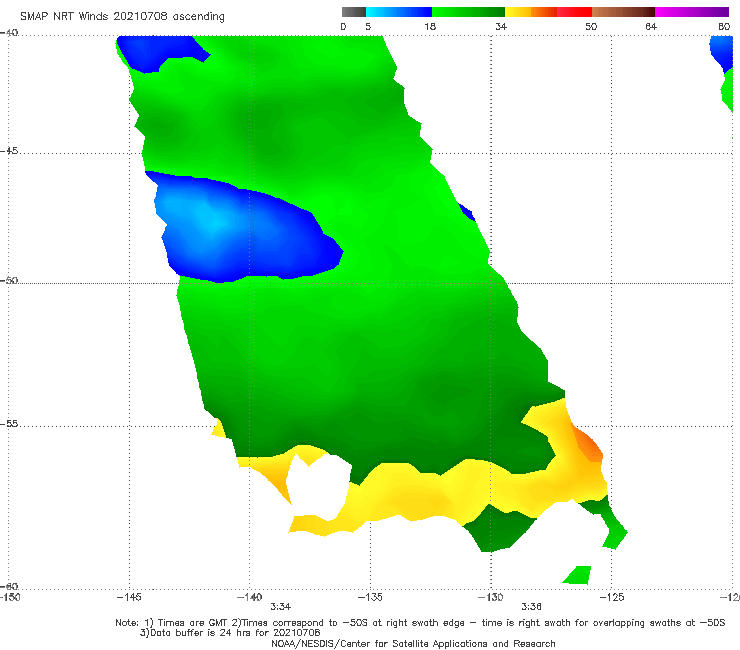Click the color bar label '64'
Viewport: 740px width, 650px height.
[651, 27]
